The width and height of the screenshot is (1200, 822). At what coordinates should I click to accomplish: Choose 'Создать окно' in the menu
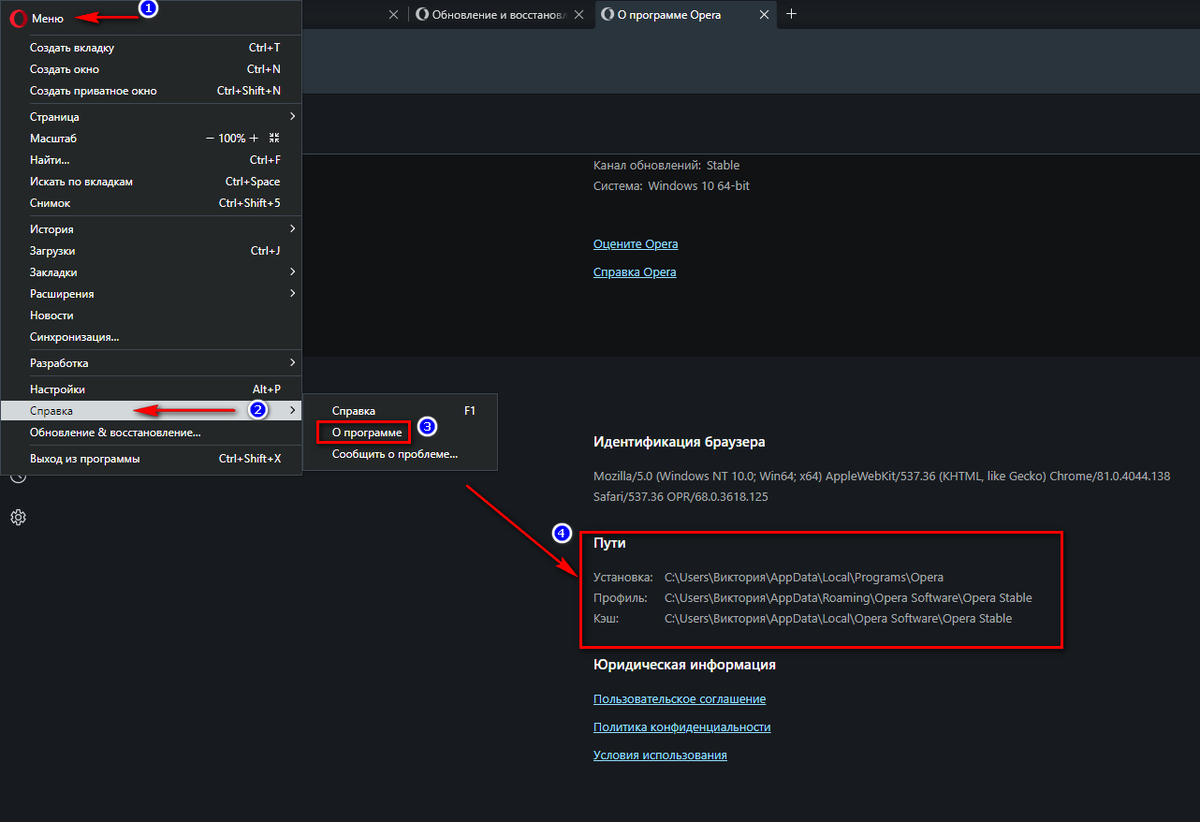pos(152,69)
